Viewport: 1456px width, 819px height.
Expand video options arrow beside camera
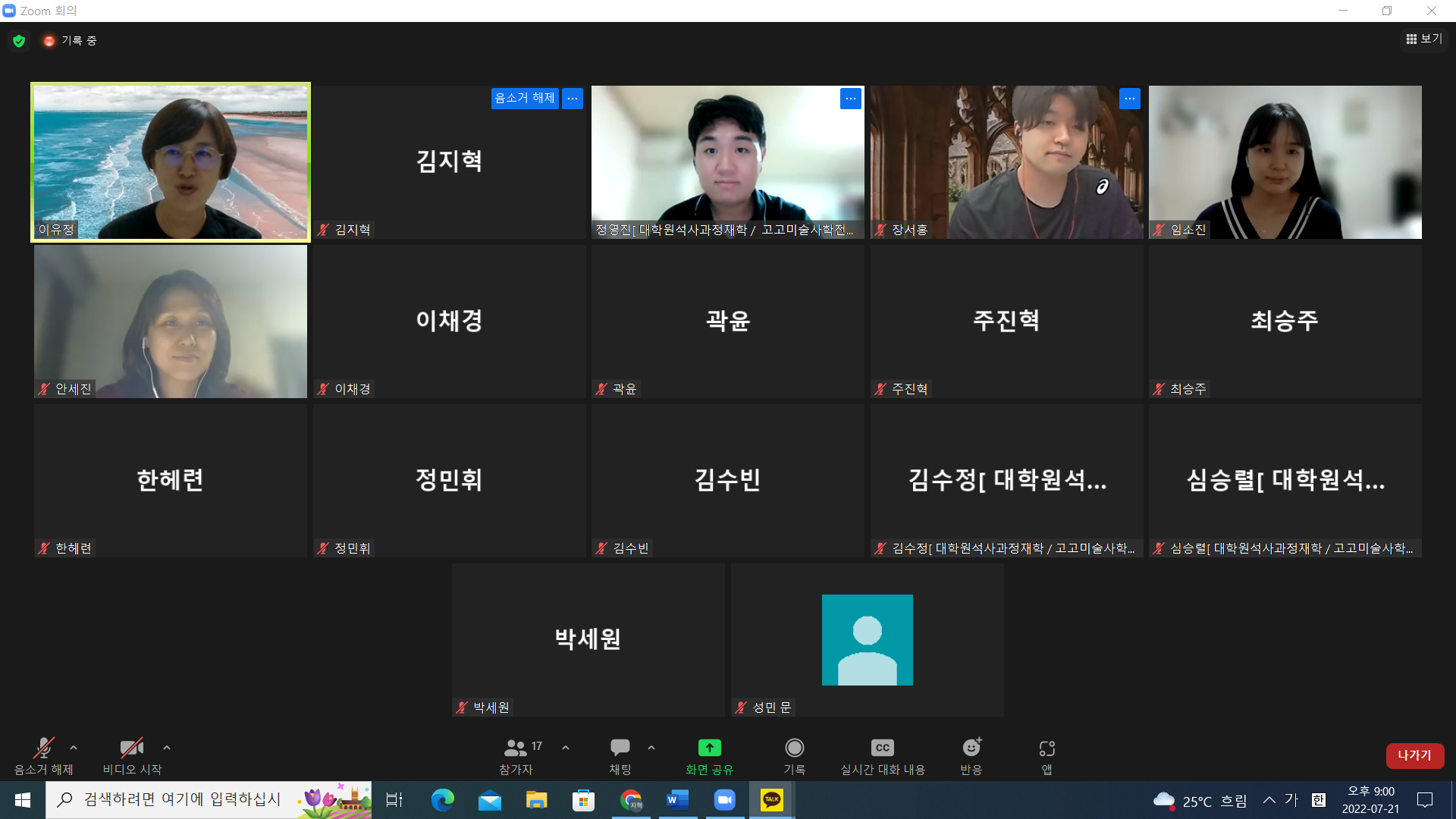coord(167,748)
